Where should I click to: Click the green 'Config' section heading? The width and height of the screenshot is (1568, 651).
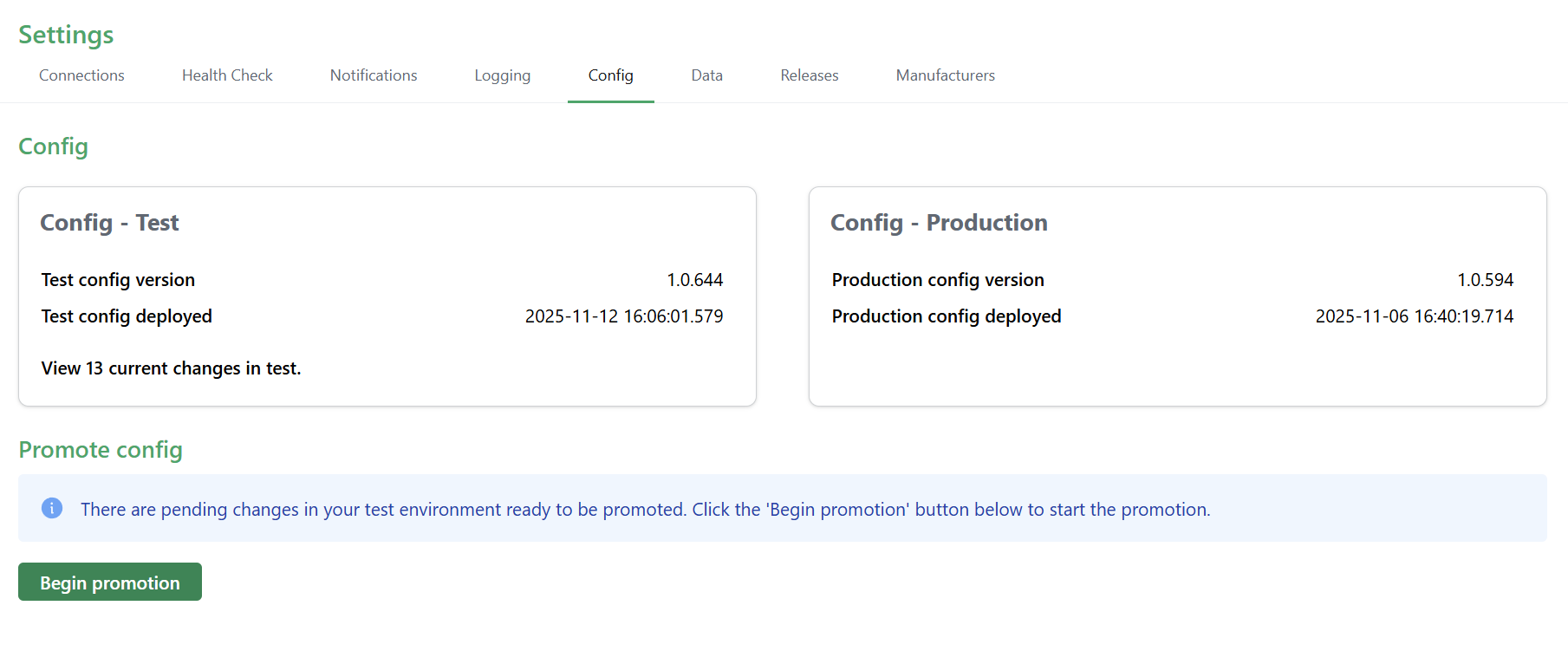click(x=54, y=146)
